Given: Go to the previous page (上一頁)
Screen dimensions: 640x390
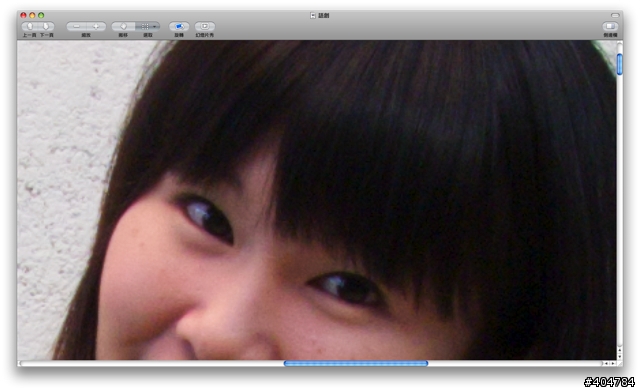Looking at the screenshot, I should (x=29, y=26).
